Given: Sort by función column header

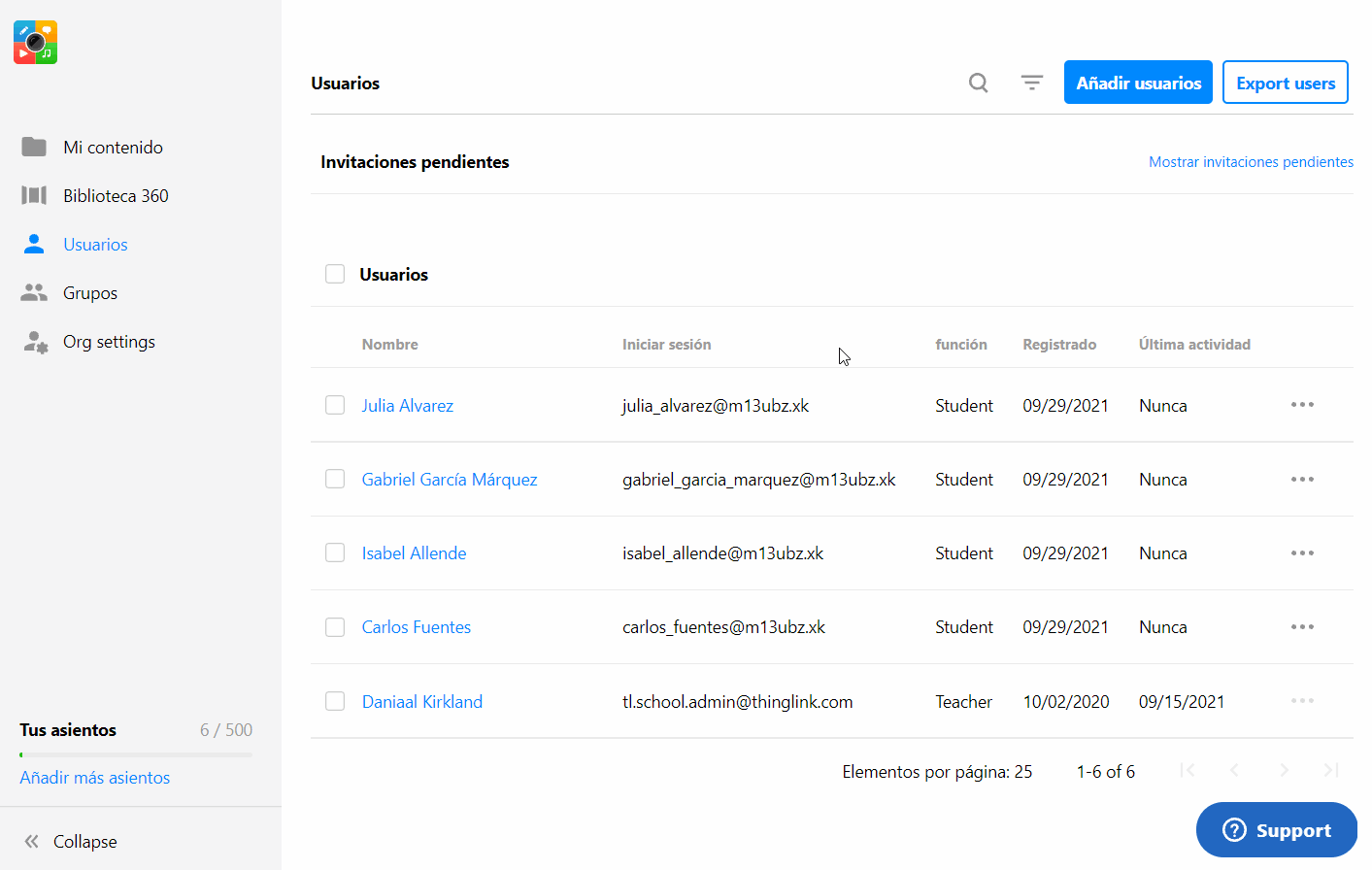Looking at the screenshot, I should point(960,345).
